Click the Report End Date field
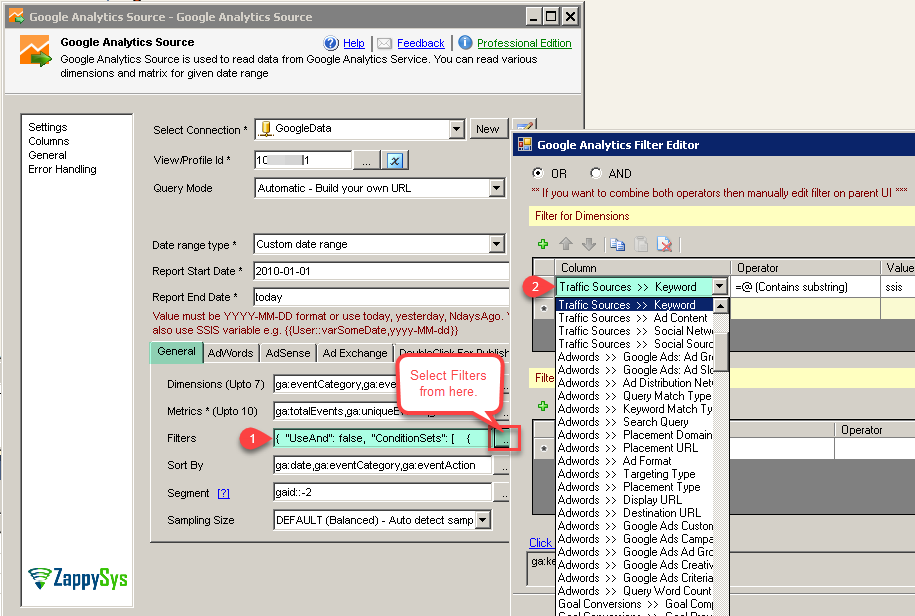This screenshot has width=915, height=616. pos(381,297)
